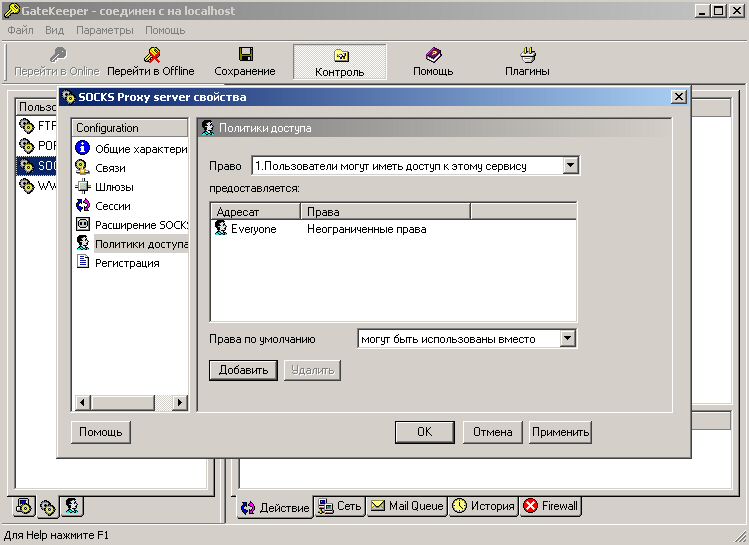Click the configuration list left scroll arrow
Viewport: 749px width, 545px height.
[x=83, y=403]
